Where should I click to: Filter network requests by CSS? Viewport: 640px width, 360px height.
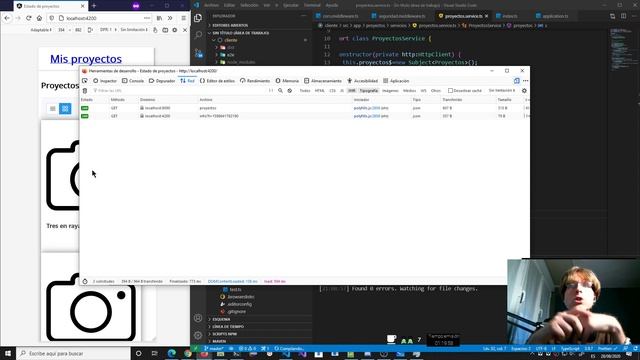(x=333, y=91)
